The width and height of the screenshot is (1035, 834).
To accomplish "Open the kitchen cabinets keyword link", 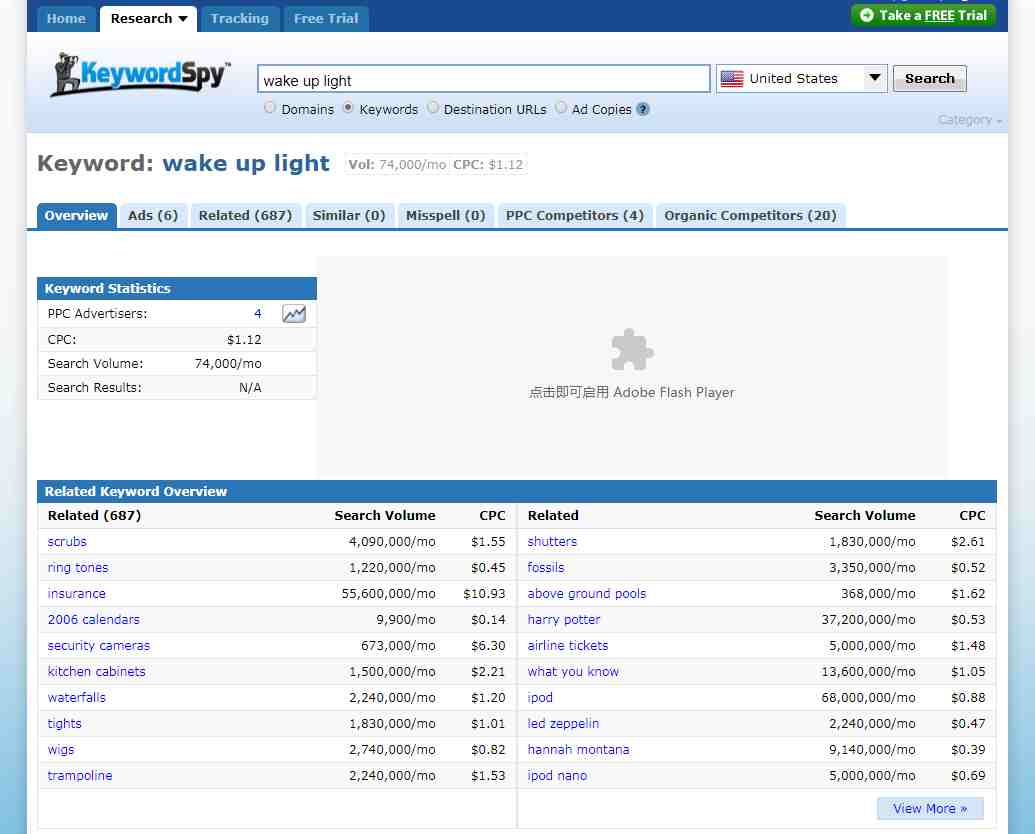I will click(x=96, y=672).
